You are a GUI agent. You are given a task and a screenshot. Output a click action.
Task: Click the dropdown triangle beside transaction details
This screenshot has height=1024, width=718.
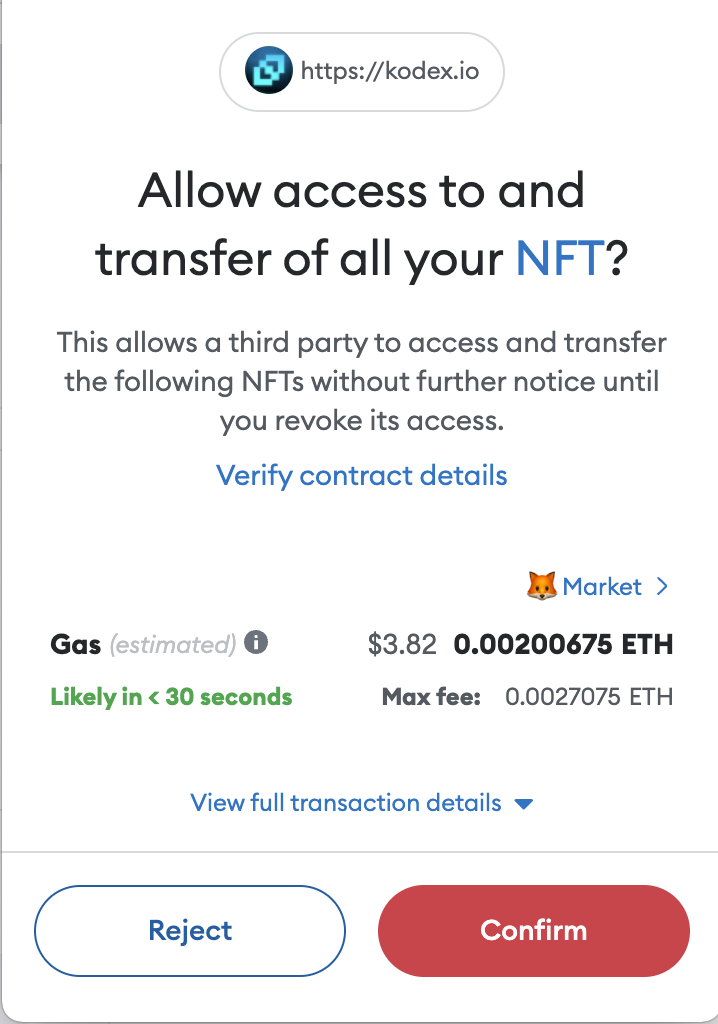pyautogui.click(x=523, y=804)
